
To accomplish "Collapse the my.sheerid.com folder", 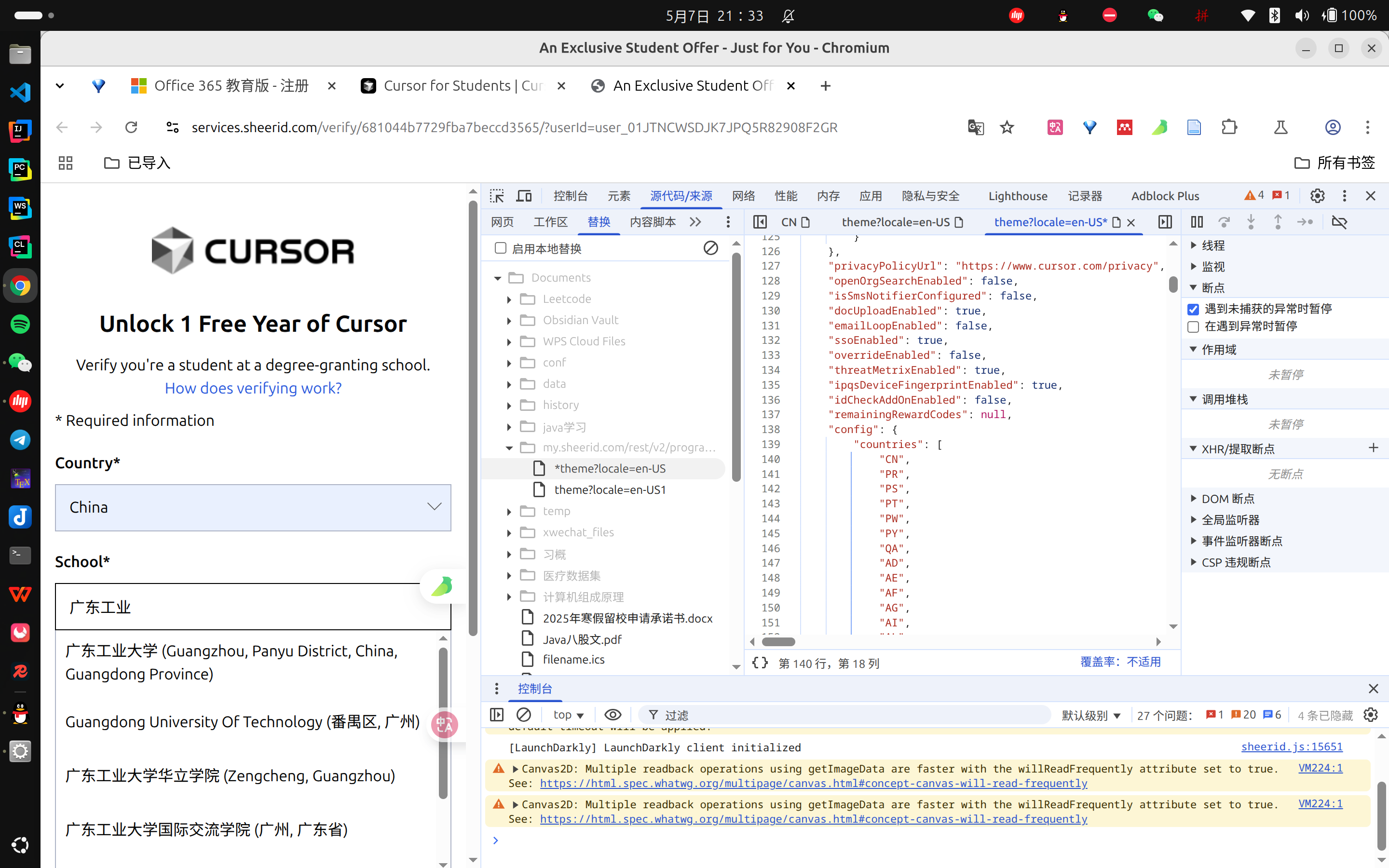I will click(x=509, y=448).
